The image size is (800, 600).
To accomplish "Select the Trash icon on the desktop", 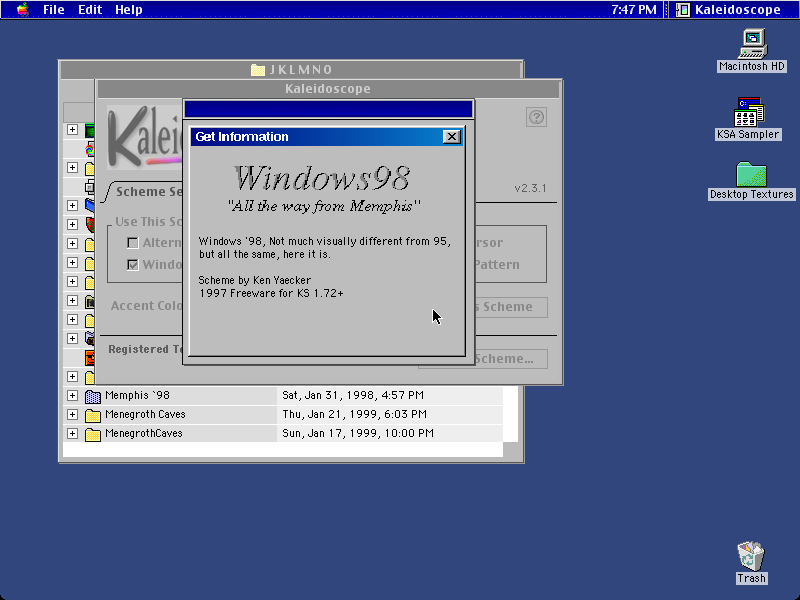I will pyautogui.click(x=751, y=556).
